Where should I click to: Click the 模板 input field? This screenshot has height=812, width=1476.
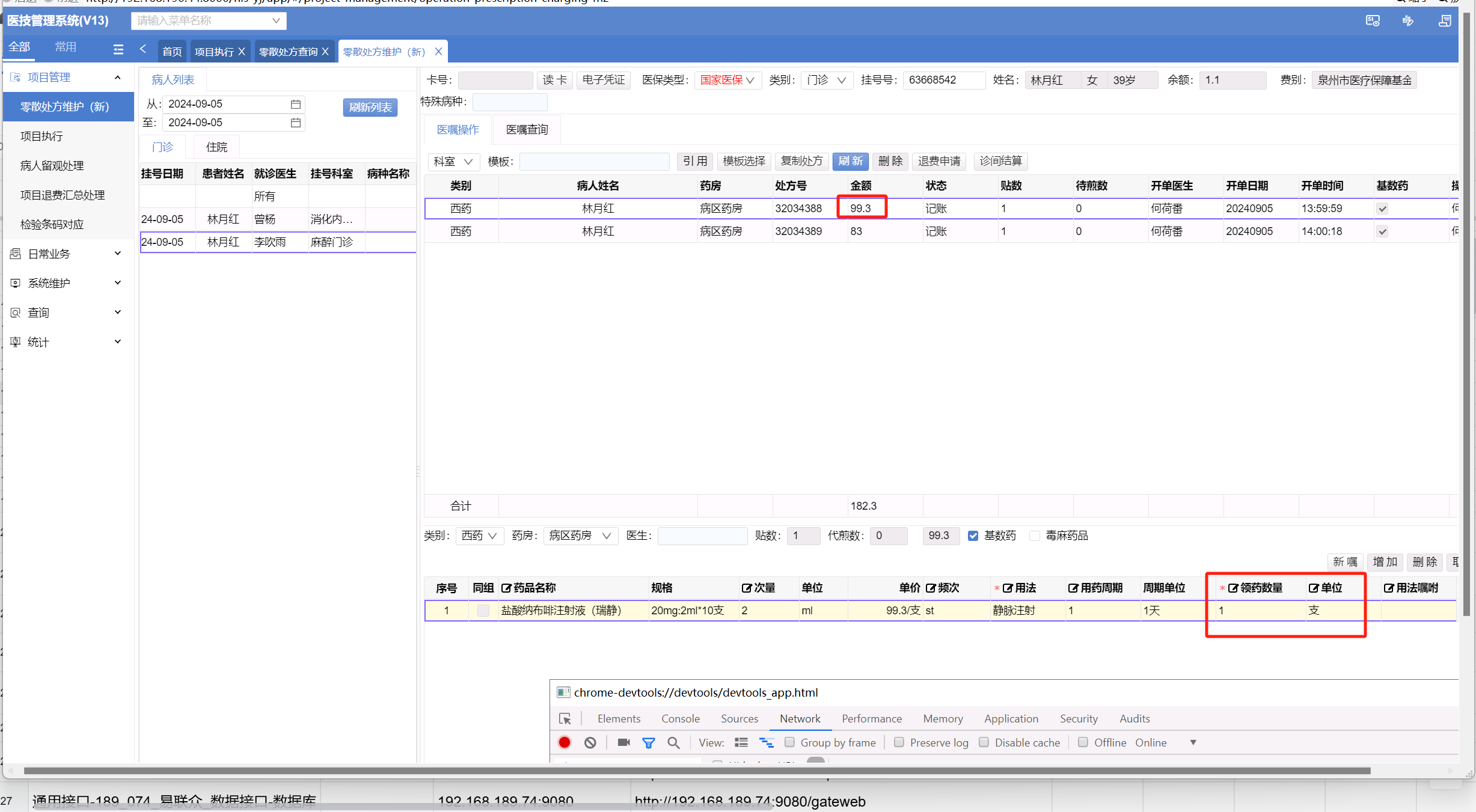pos(594,161)
